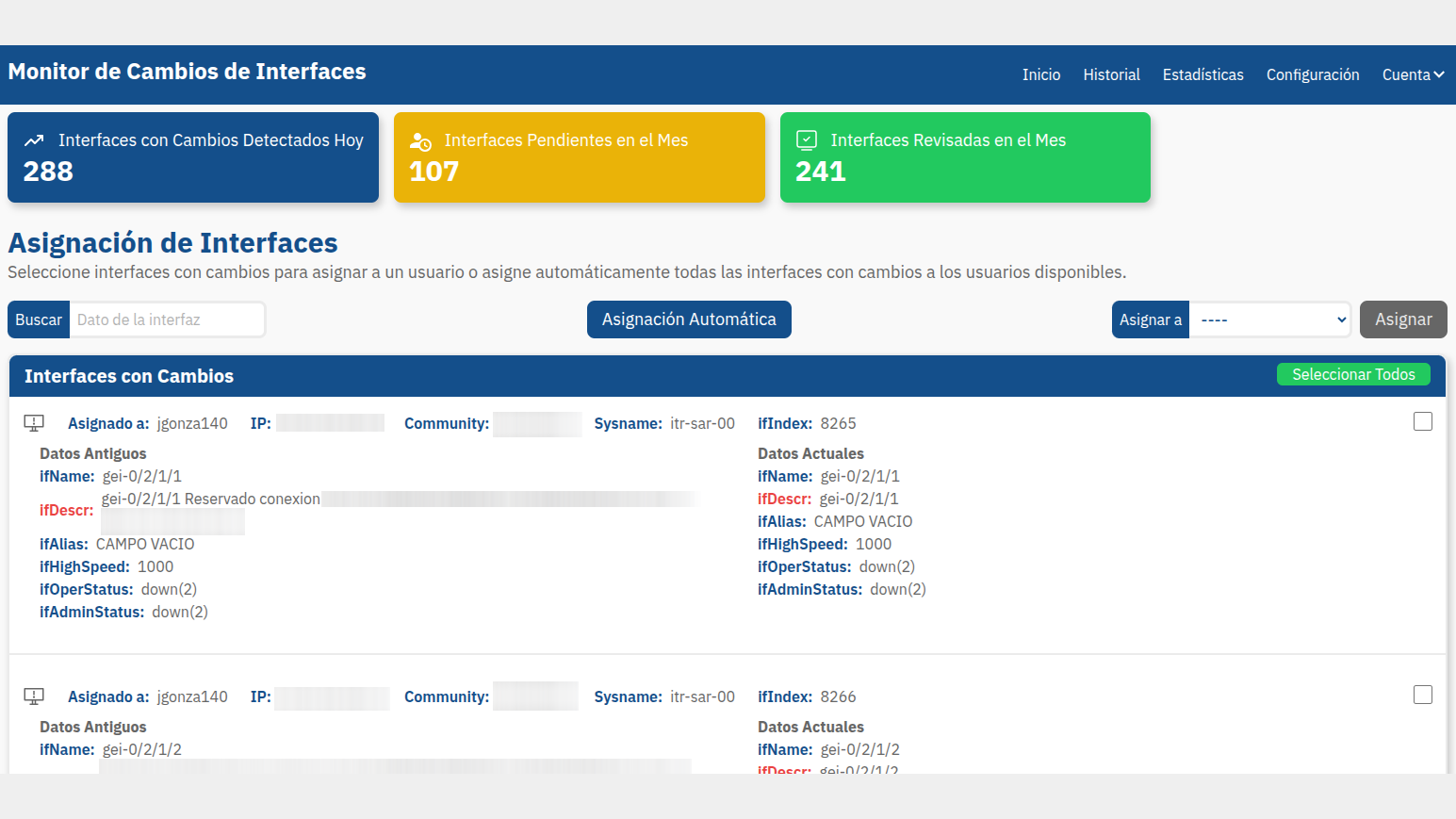Click the Interfaces con Cambios panel heading

pos(129,376)
